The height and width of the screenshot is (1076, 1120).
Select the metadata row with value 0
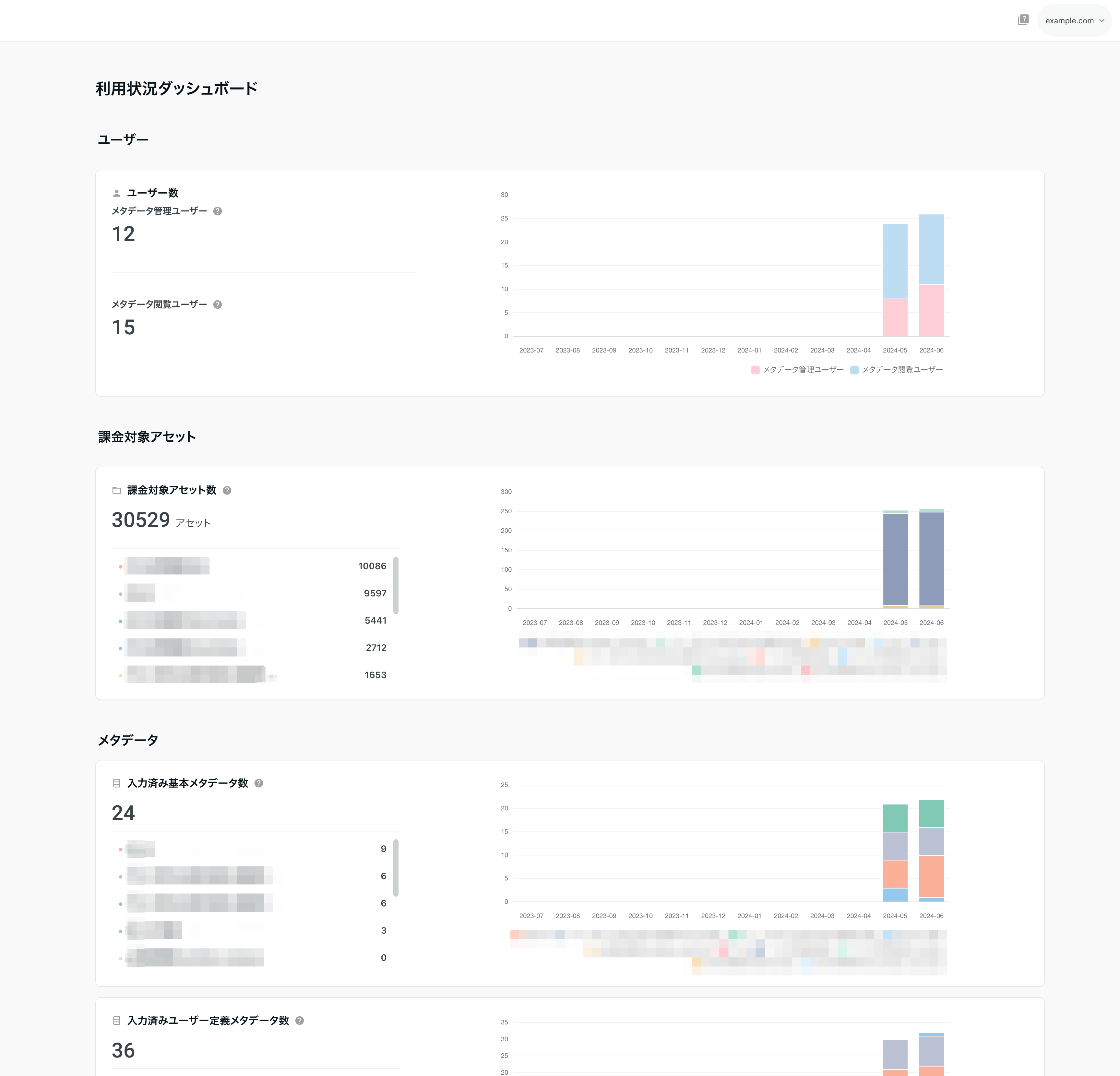[x=252, y=958]
